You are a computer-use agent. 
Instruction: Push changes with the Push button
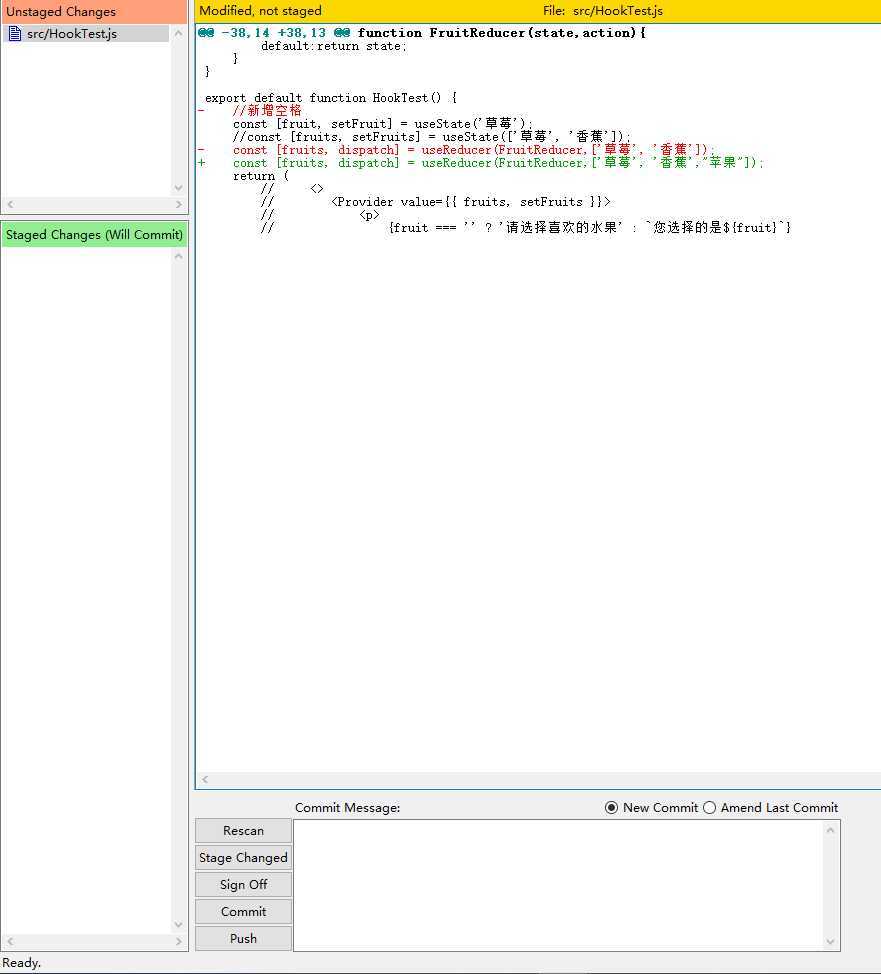tap(243, 939)
